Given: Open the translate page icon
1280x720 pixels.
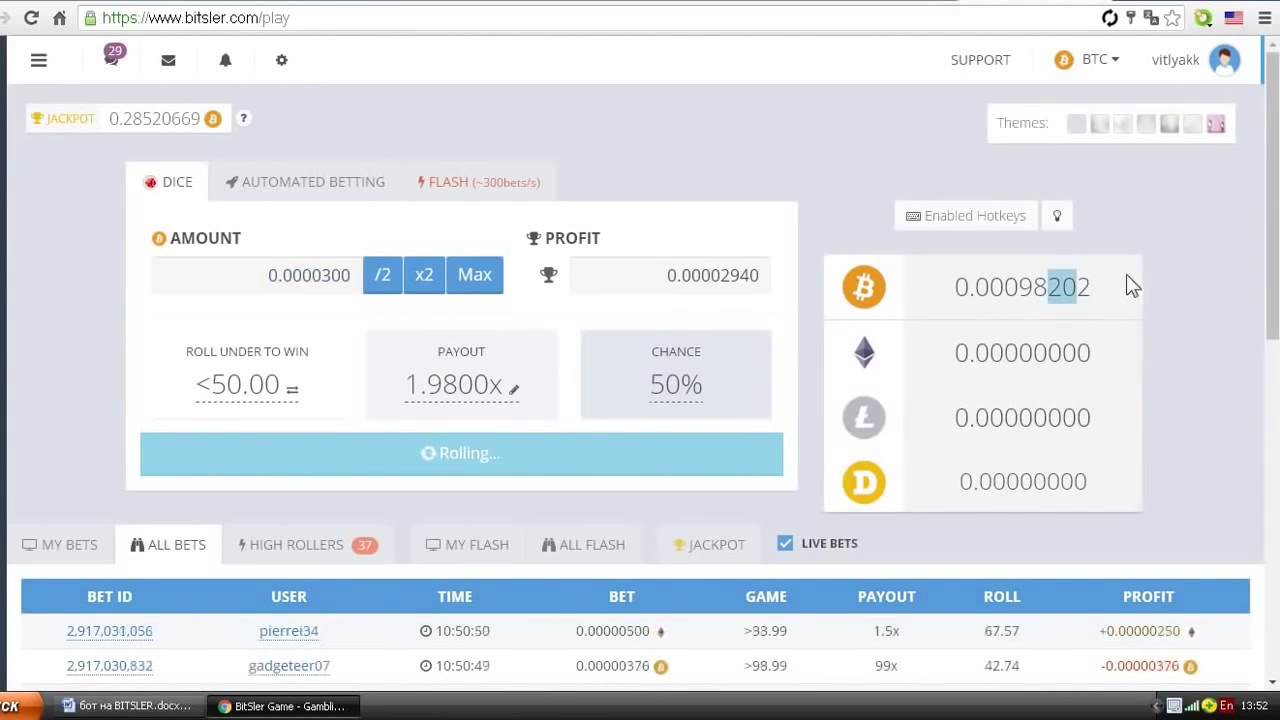Looking at the screenshot, I should point(1151,18).
